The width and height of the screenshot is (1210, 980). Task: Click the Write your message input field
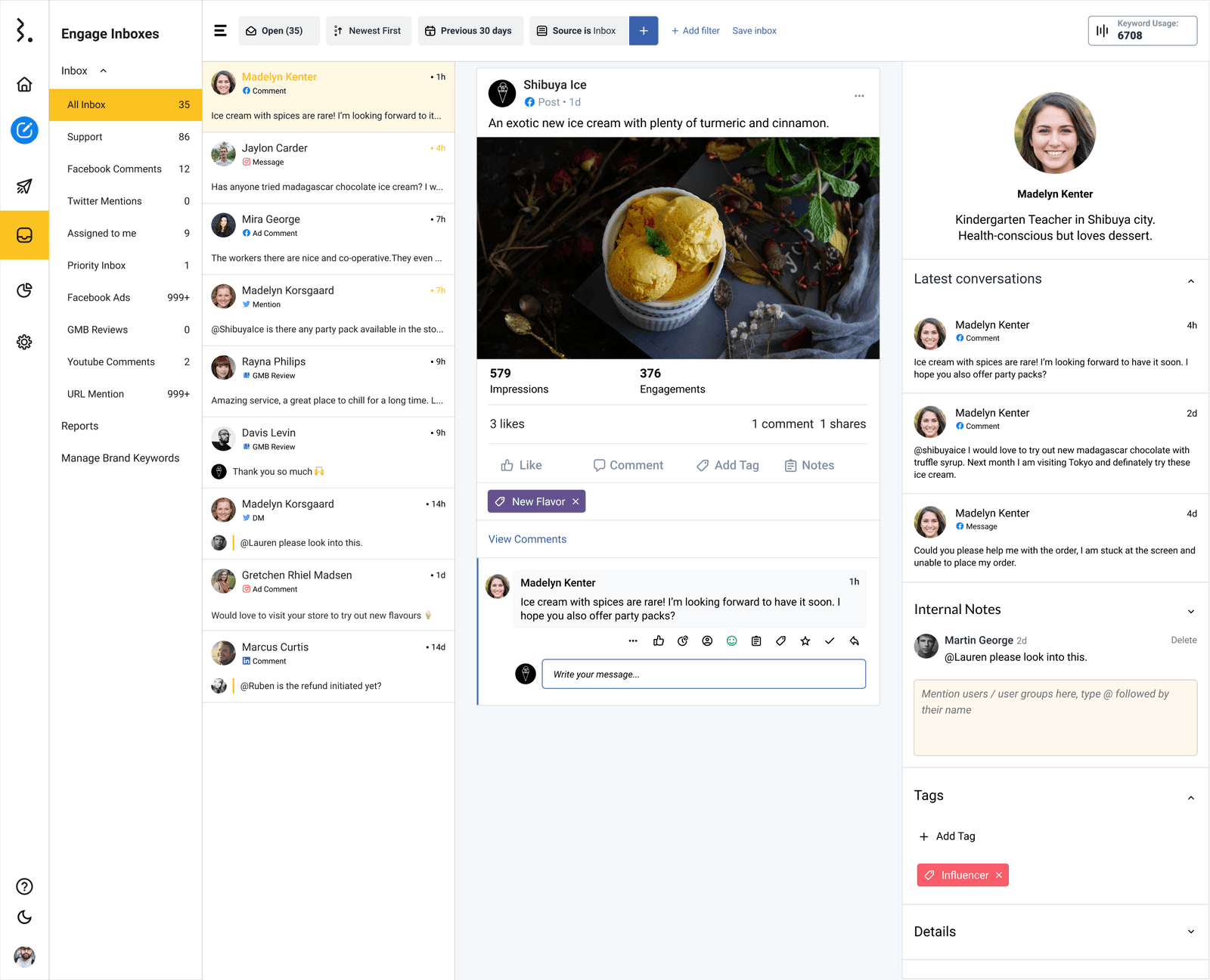[703, 674]
